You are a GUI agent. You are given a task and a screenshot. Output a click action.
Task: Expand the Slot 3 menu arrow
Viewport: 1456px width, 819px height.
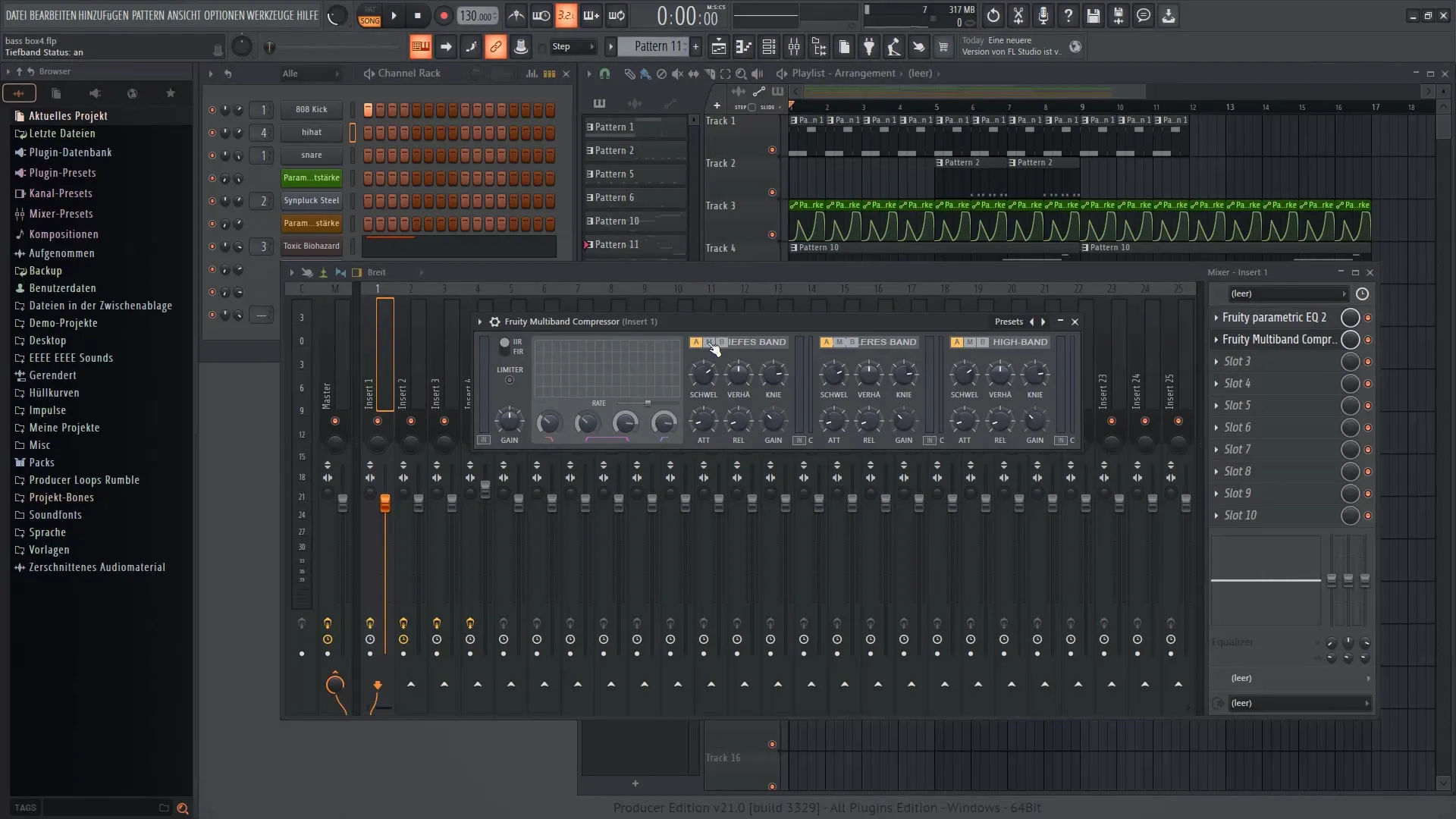[1216, 362]
